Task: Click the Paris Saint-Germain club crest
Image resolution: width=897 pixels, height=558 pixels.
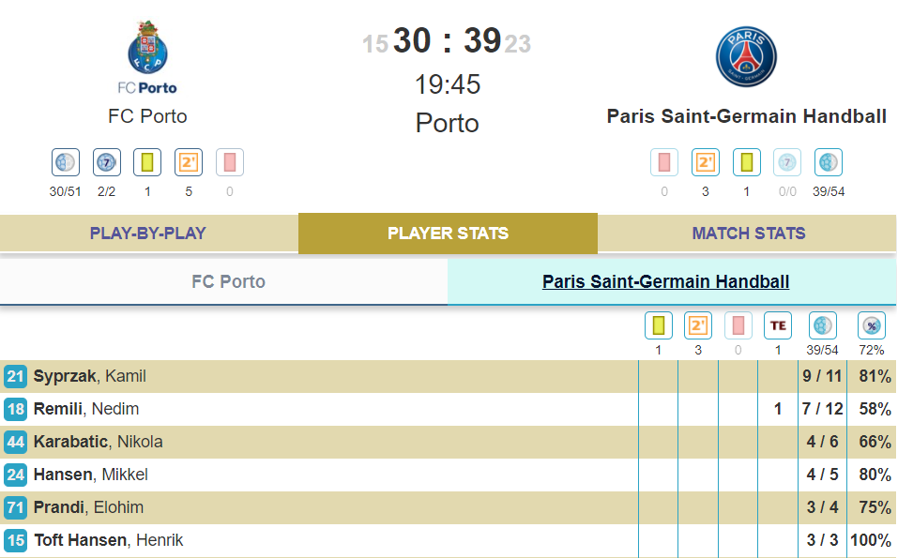Action: click(x=746, y=57)
